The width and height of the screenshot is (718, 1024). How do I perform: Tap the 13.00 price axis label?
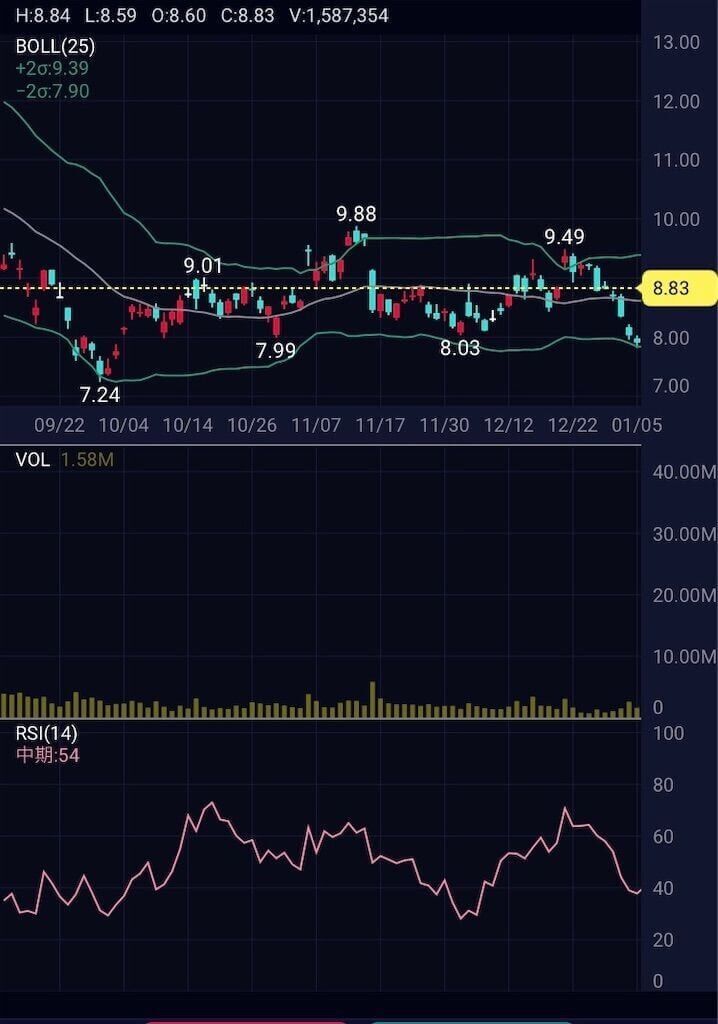[676, 42]
